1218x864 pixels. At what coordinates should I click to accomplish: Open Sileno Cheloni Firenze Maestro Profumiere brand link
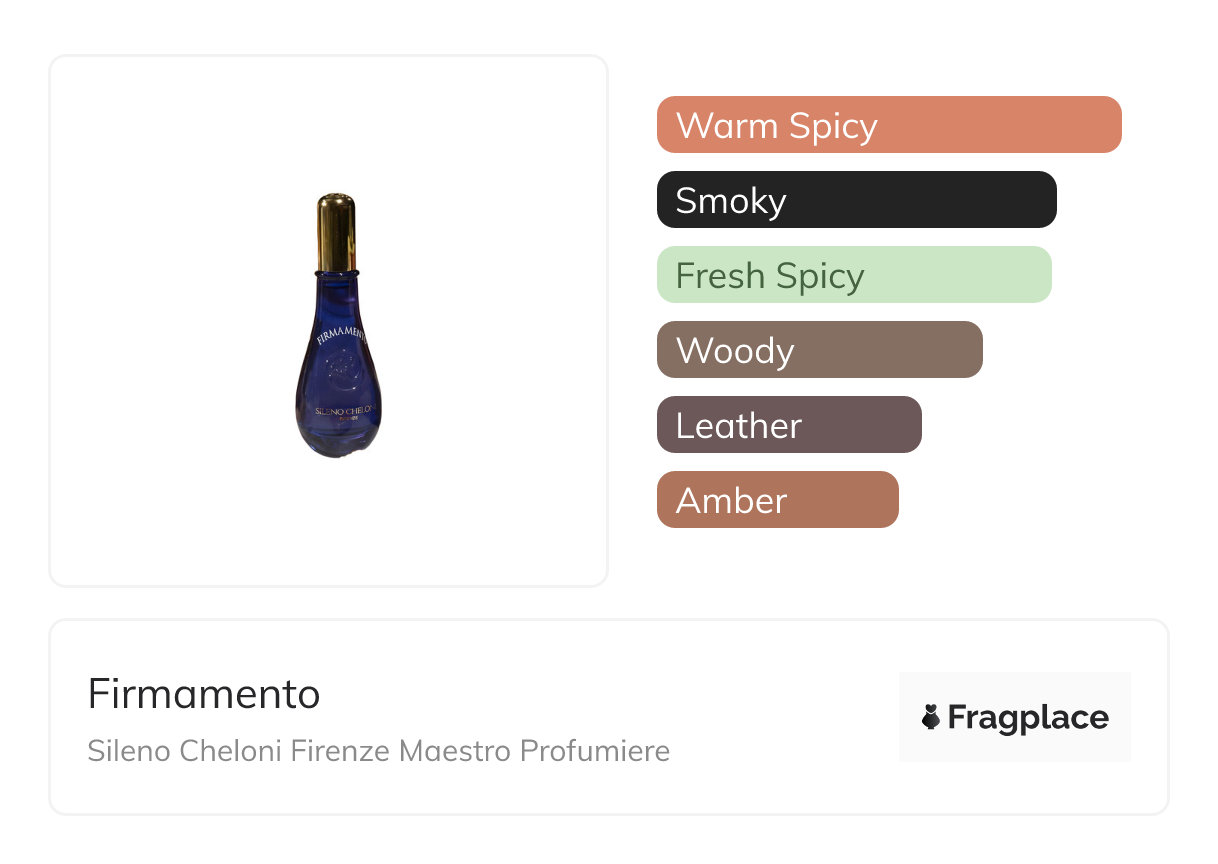coord(379,751)
